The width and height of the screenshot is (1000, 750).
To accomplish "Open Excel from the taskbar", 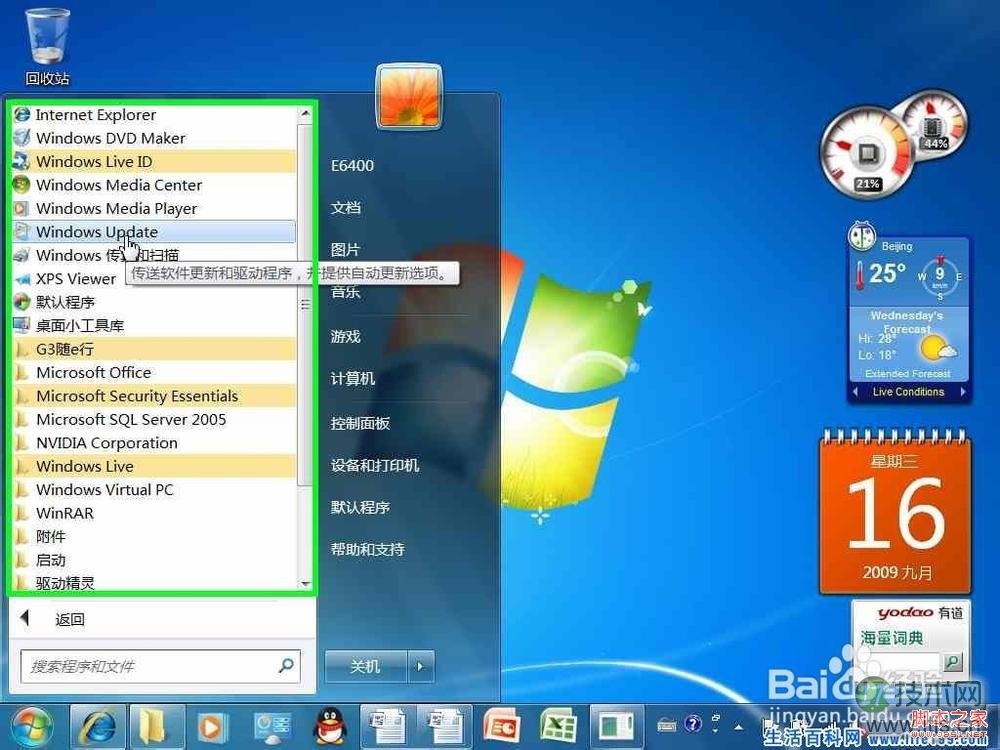I will (x=558, y=727).
